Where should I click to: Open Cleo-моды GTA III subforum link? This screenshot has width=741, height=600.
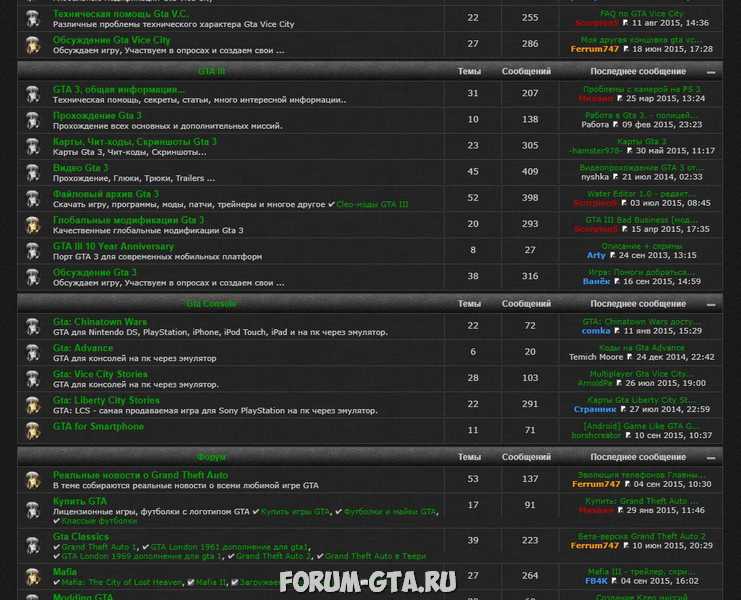pos(372,205)
